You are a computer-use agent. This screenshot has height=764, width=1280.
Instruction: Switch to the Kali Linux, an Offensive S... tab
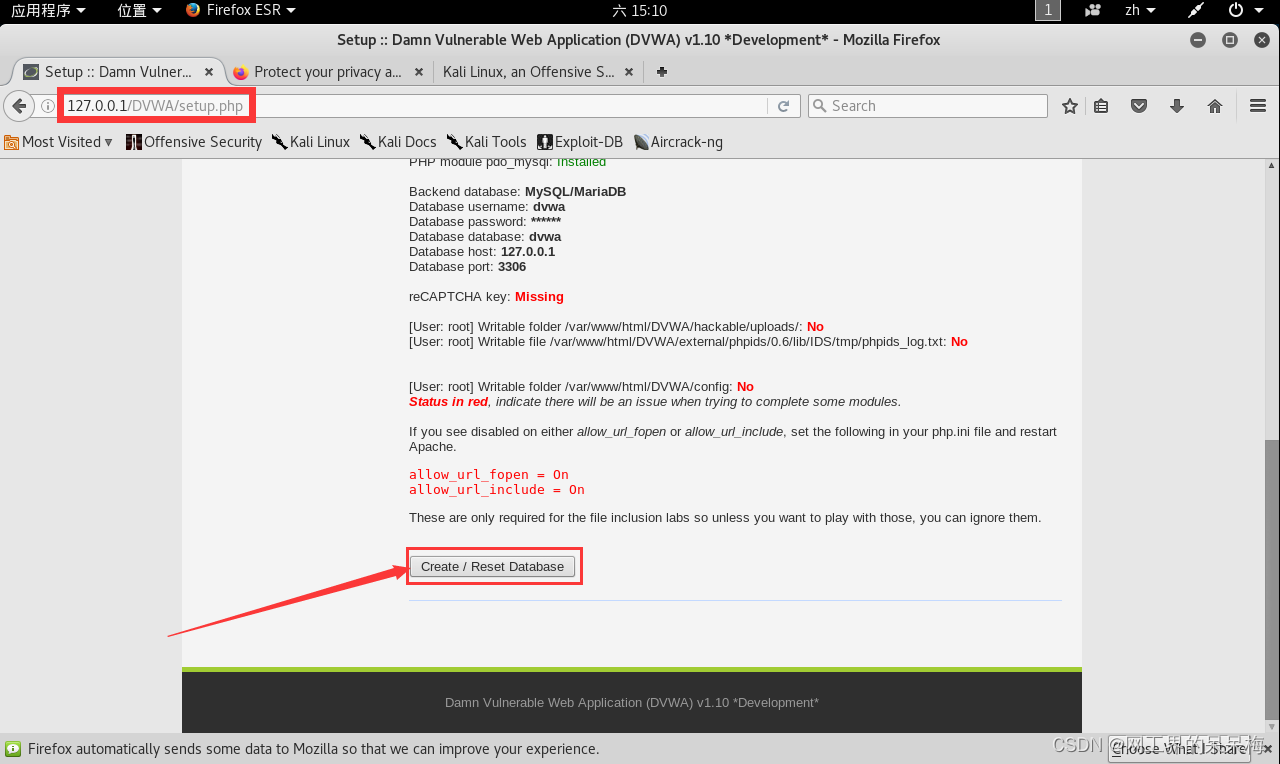538,72
